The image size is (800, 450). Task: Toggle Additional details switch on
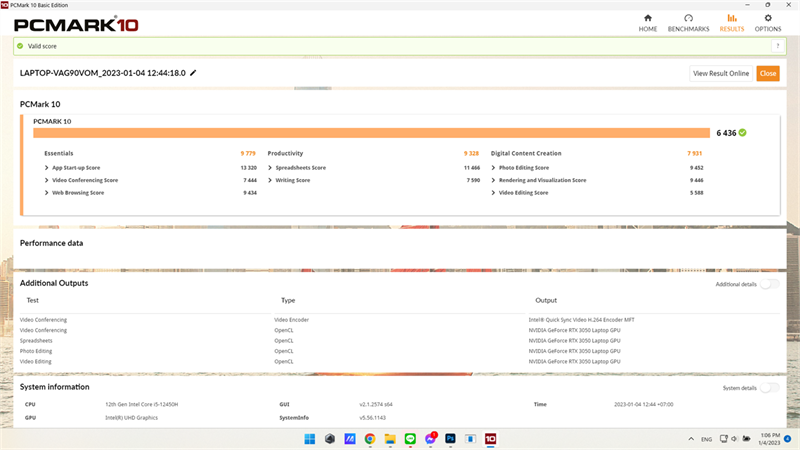[x=769, y=284]
